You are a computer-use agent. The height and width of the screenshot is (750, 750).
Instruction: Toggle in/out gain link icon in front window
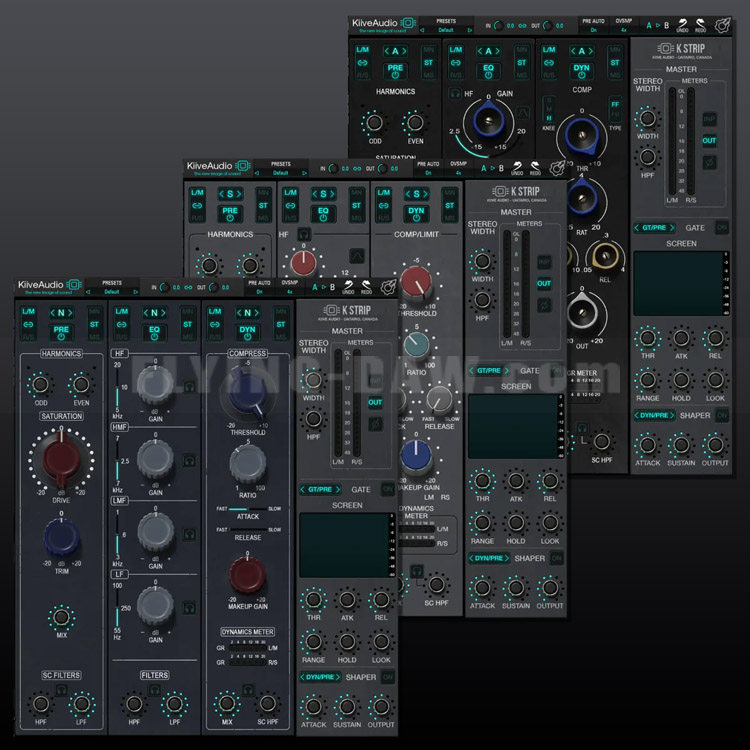[188, 287]
